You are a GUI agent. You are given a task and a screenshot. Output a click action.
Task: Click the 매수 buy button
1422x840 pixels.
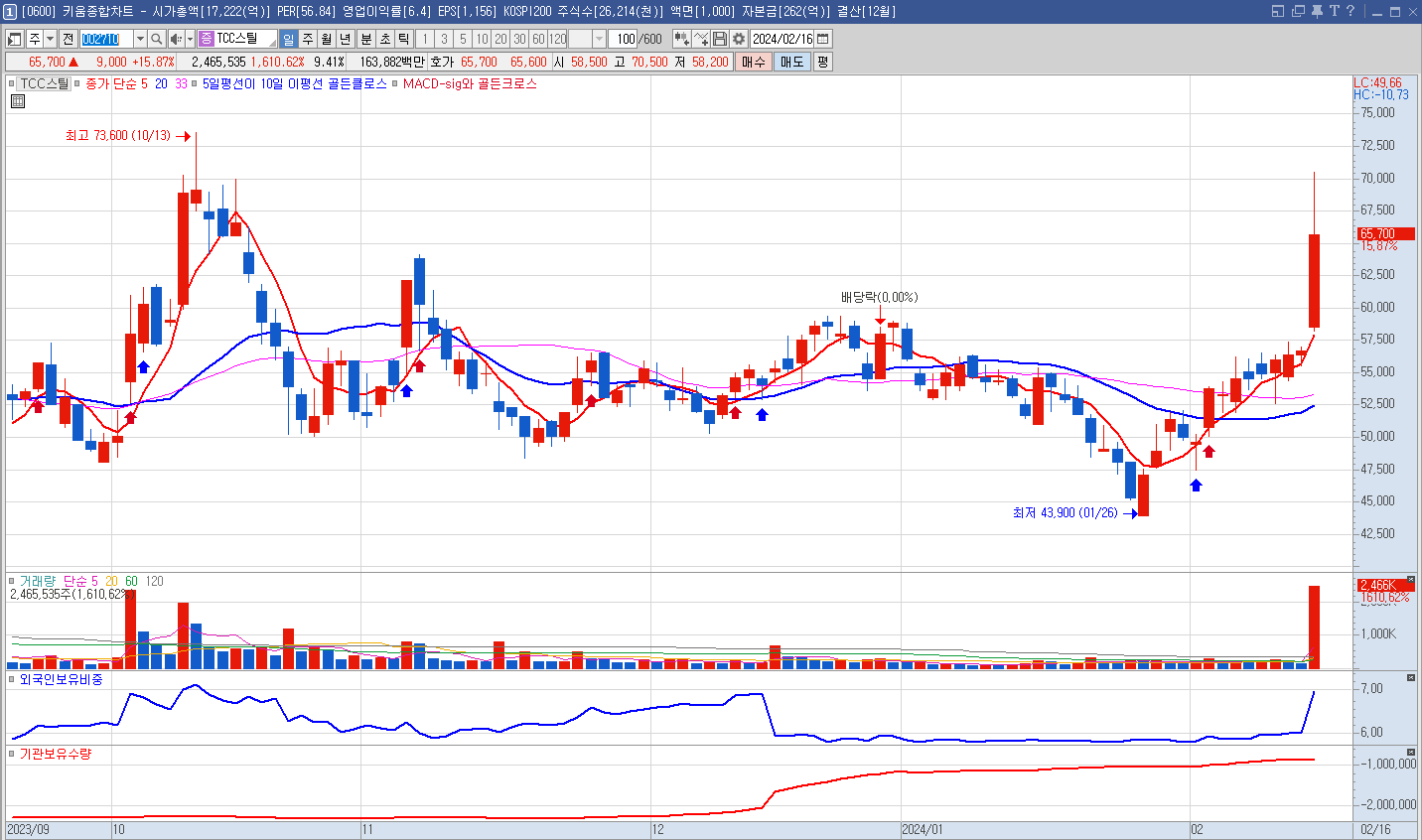[x=754, y=62]
